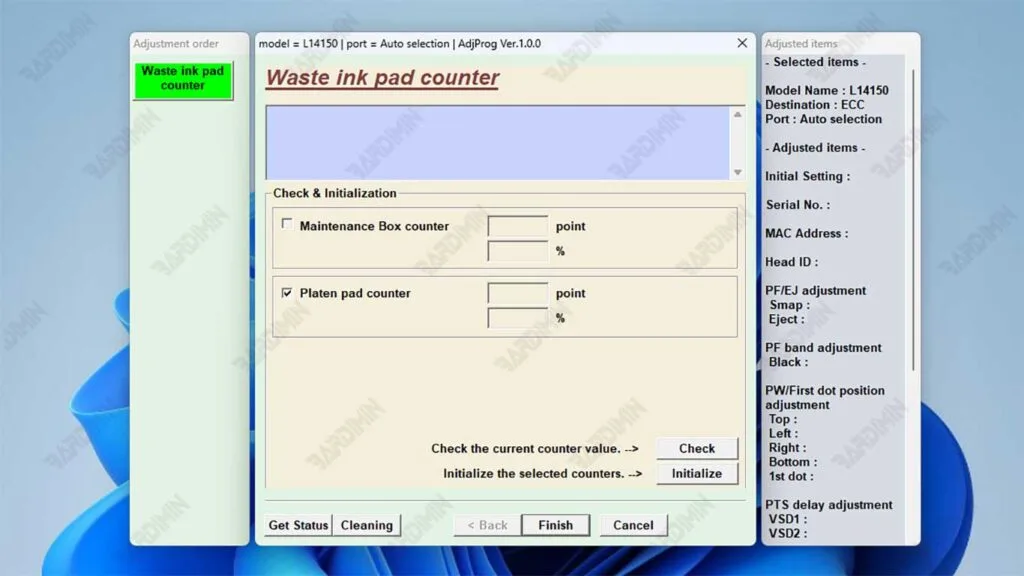Click 'Check the current counter value' text
This screenshot has height=576, width=1024.
[526, 449]
